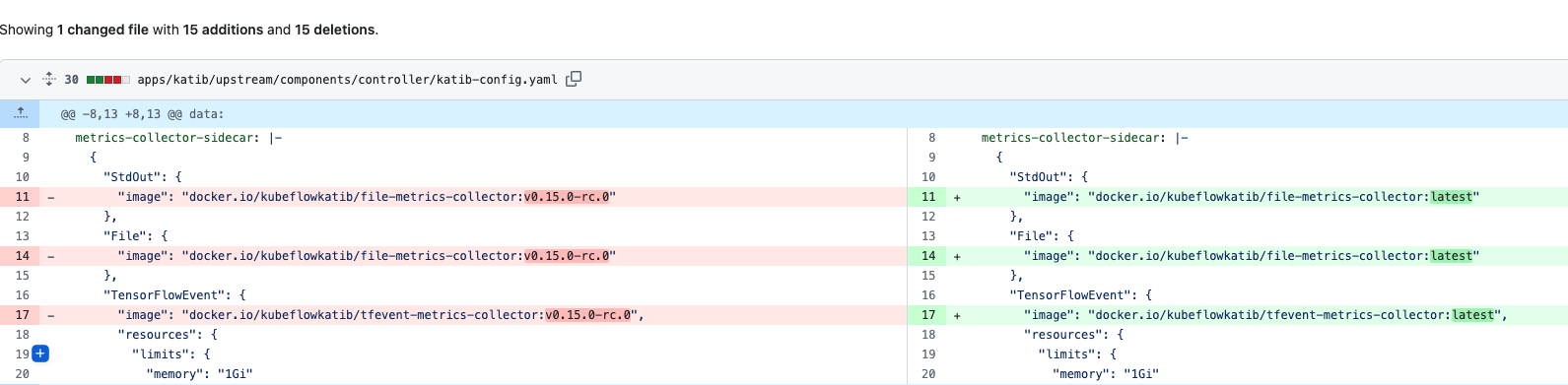Select right line number 17 tfevent addition

click(927, 315)
